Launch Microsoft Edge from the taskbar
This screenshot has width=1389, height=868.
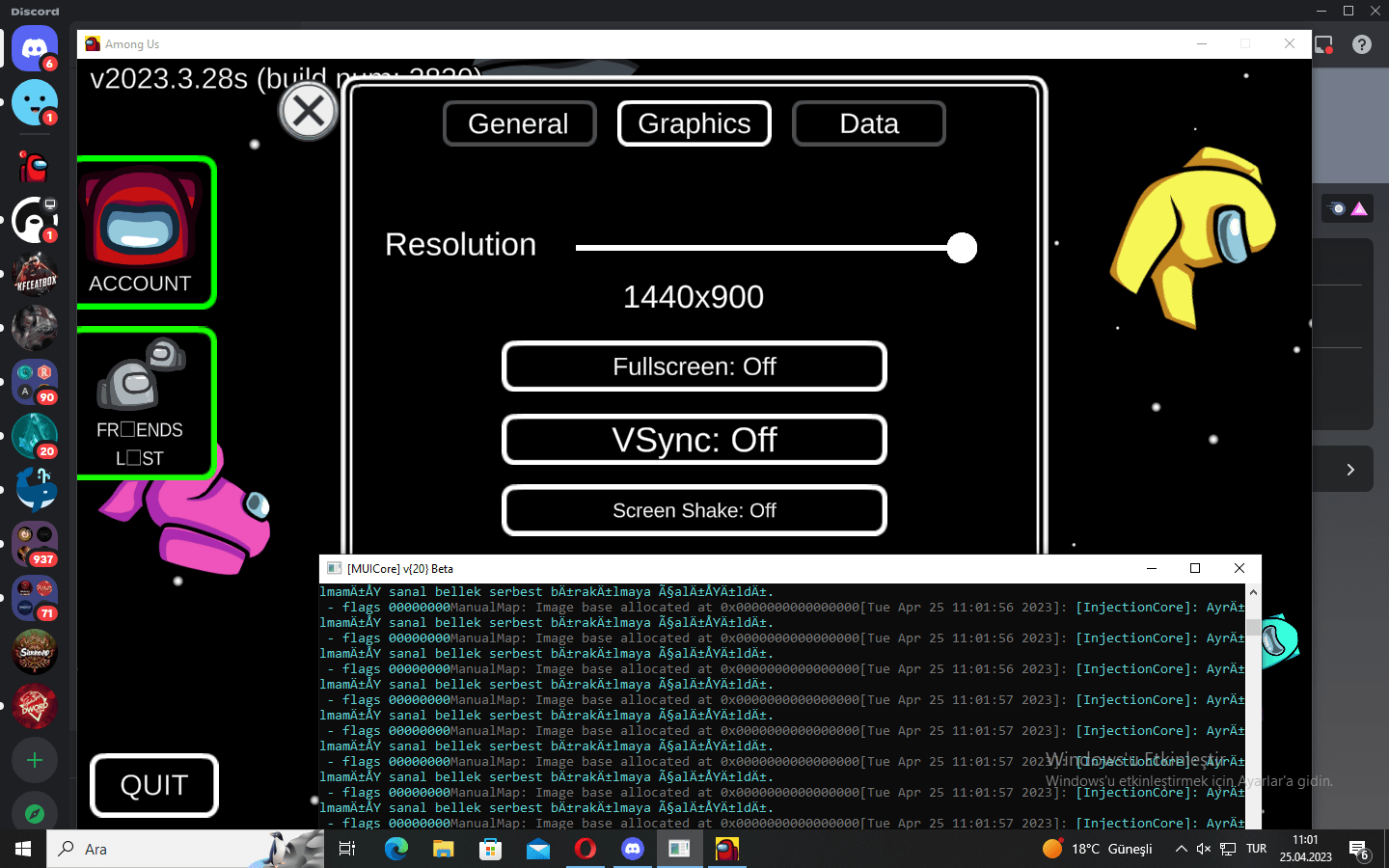(396, 849)
